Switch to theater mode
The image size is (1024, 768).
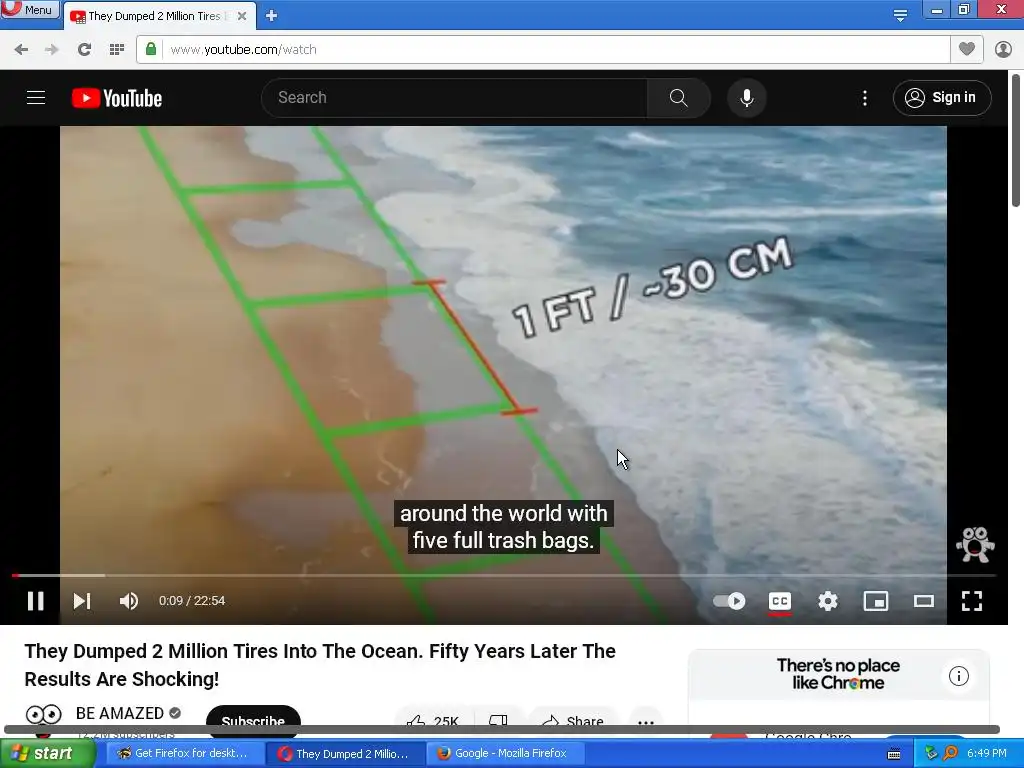(x=923, y=601)
